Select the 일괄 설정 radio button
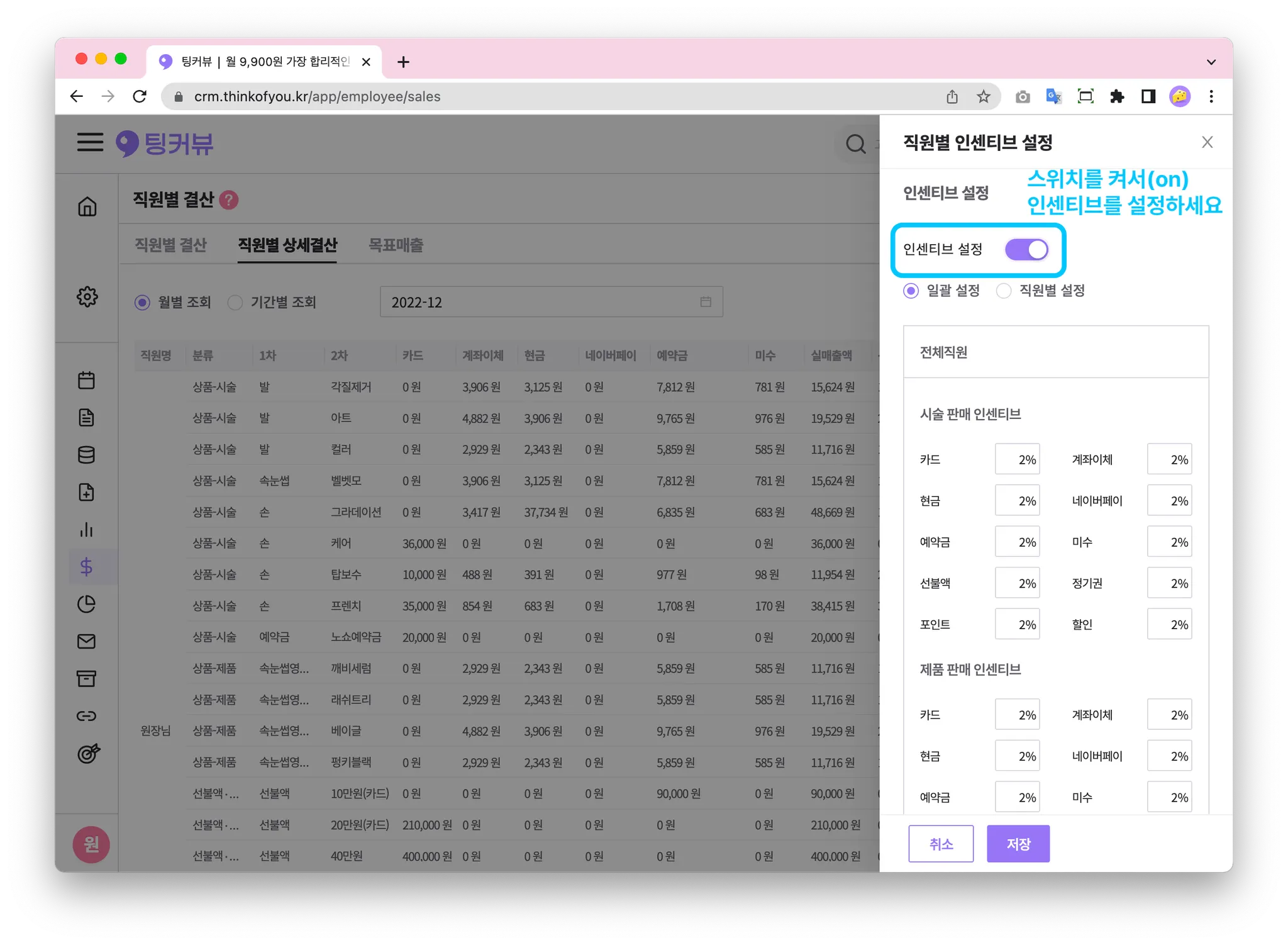Image resolution: width=1288 pixels, height=945 pixels. (911, 291)
